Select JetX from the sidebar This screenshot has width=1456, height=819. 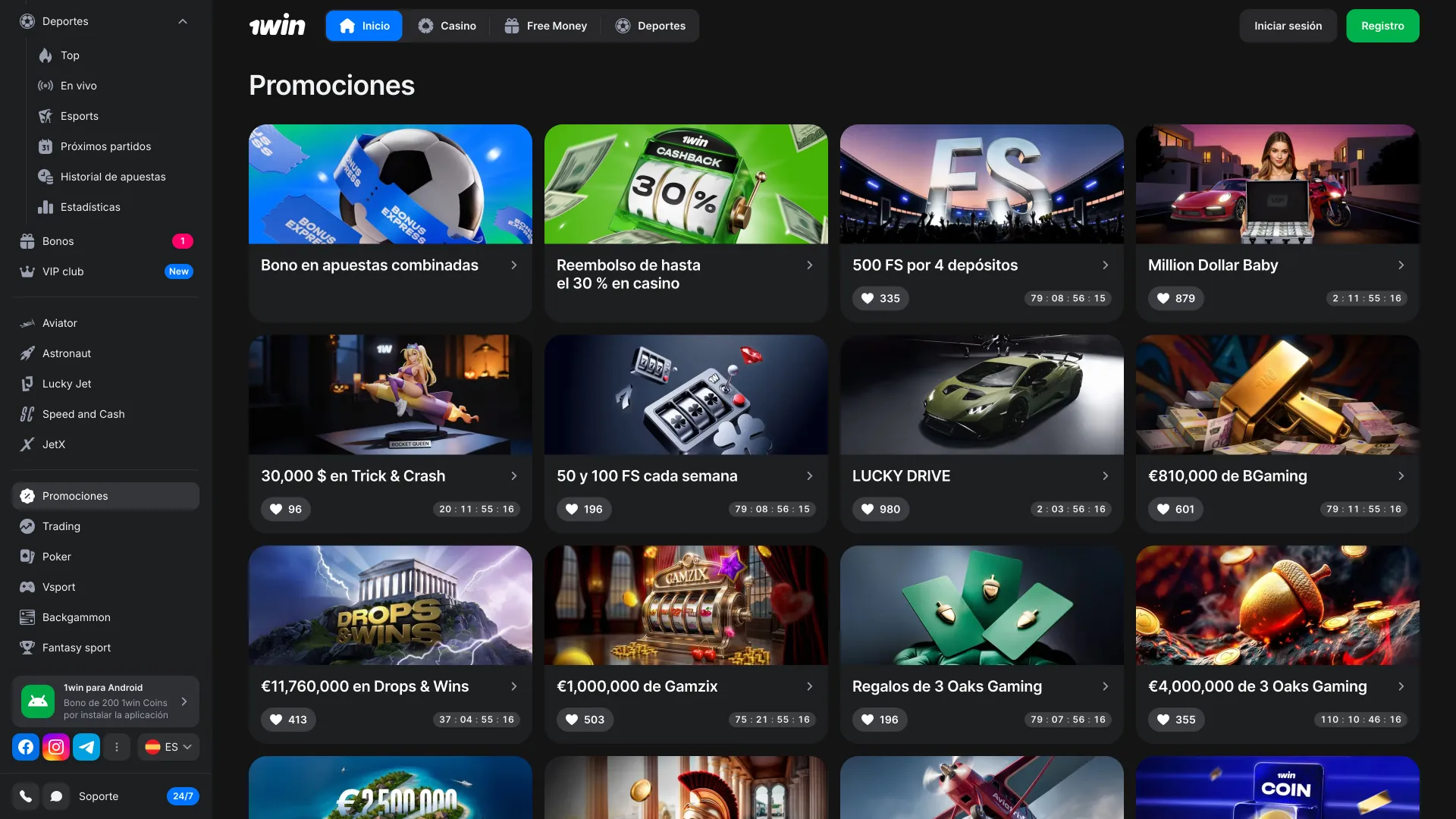click(54, 444)
